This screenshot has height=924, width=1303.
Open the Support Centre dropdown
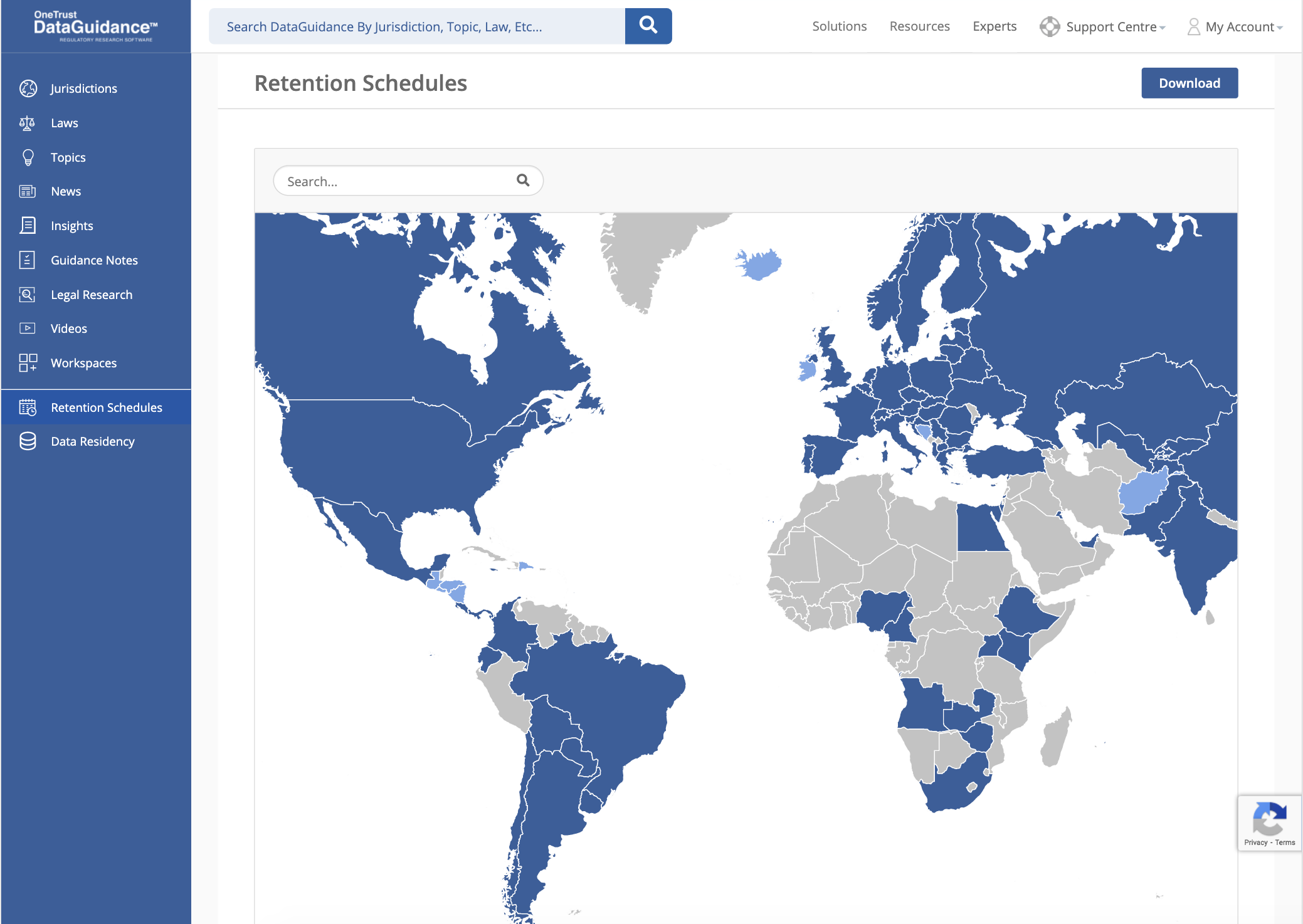1103,27
